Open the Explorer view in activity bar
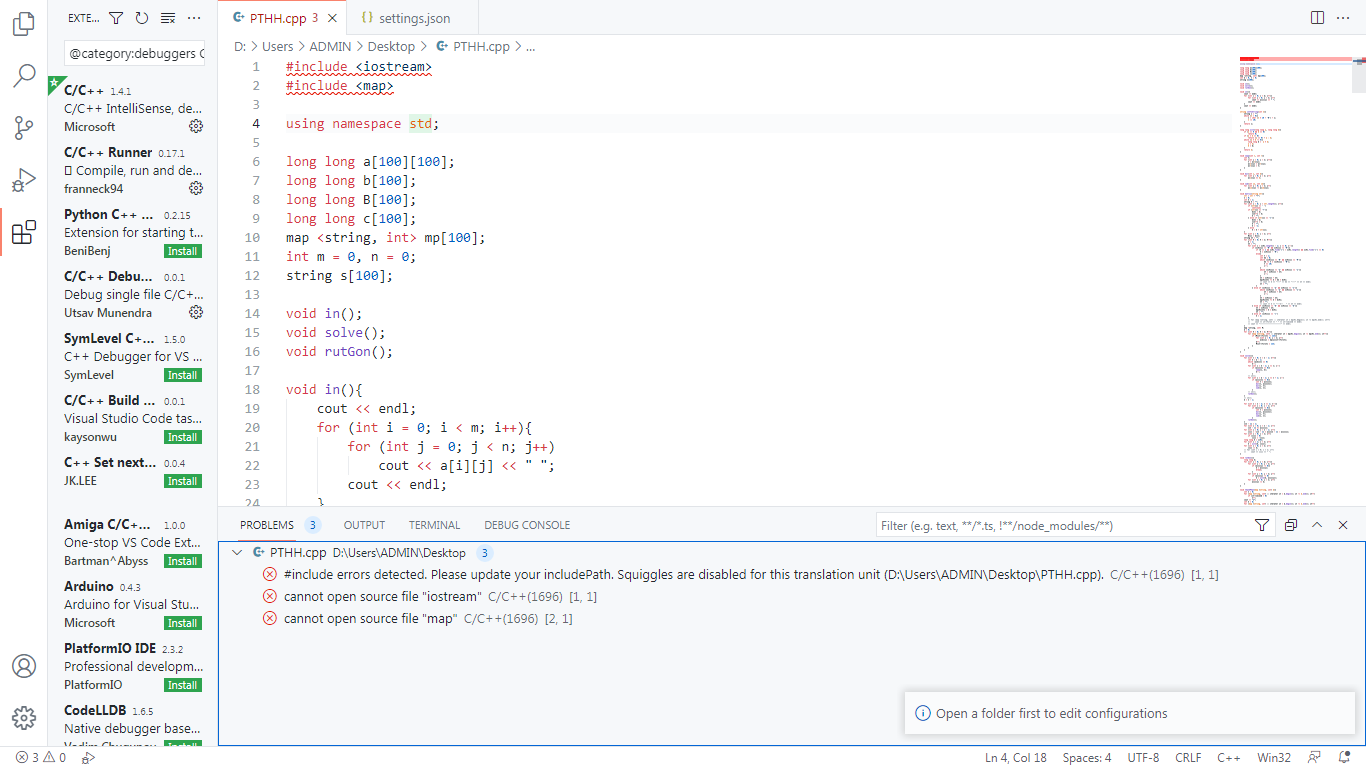Image resolution: width=1366 pixels, height=768 pixels. coord(24,24)
